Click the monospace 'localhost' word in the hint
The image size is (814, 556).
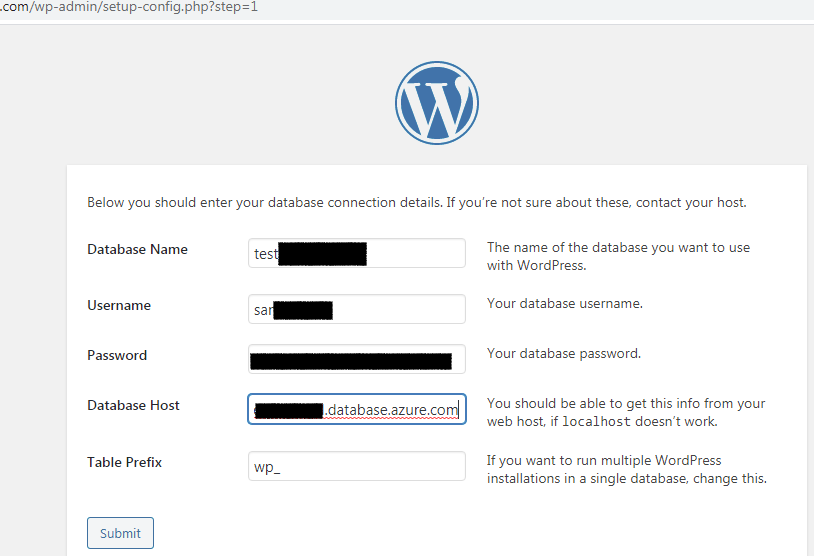pos(596,422)
